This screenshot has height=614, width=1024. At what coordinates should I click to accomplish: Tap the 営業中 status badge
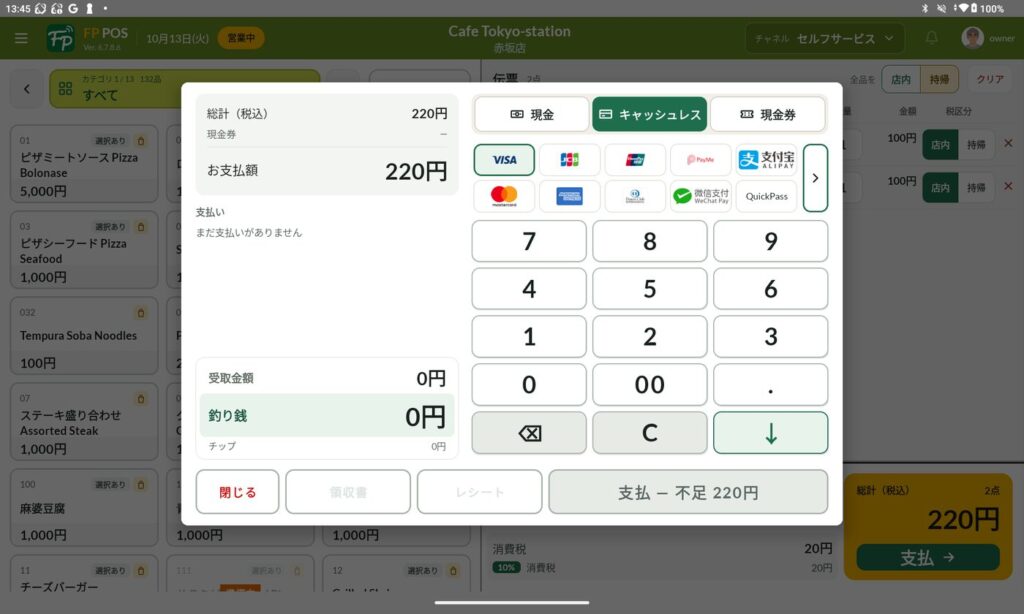(x=241, y=38)
